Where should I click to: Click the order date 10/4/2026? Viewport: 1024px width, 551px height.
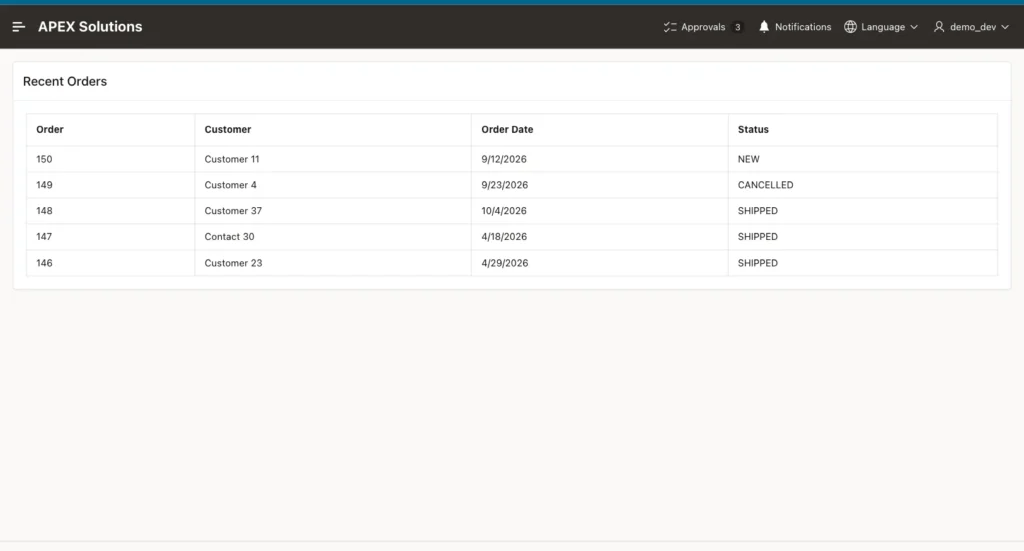[x=504, y=211]
